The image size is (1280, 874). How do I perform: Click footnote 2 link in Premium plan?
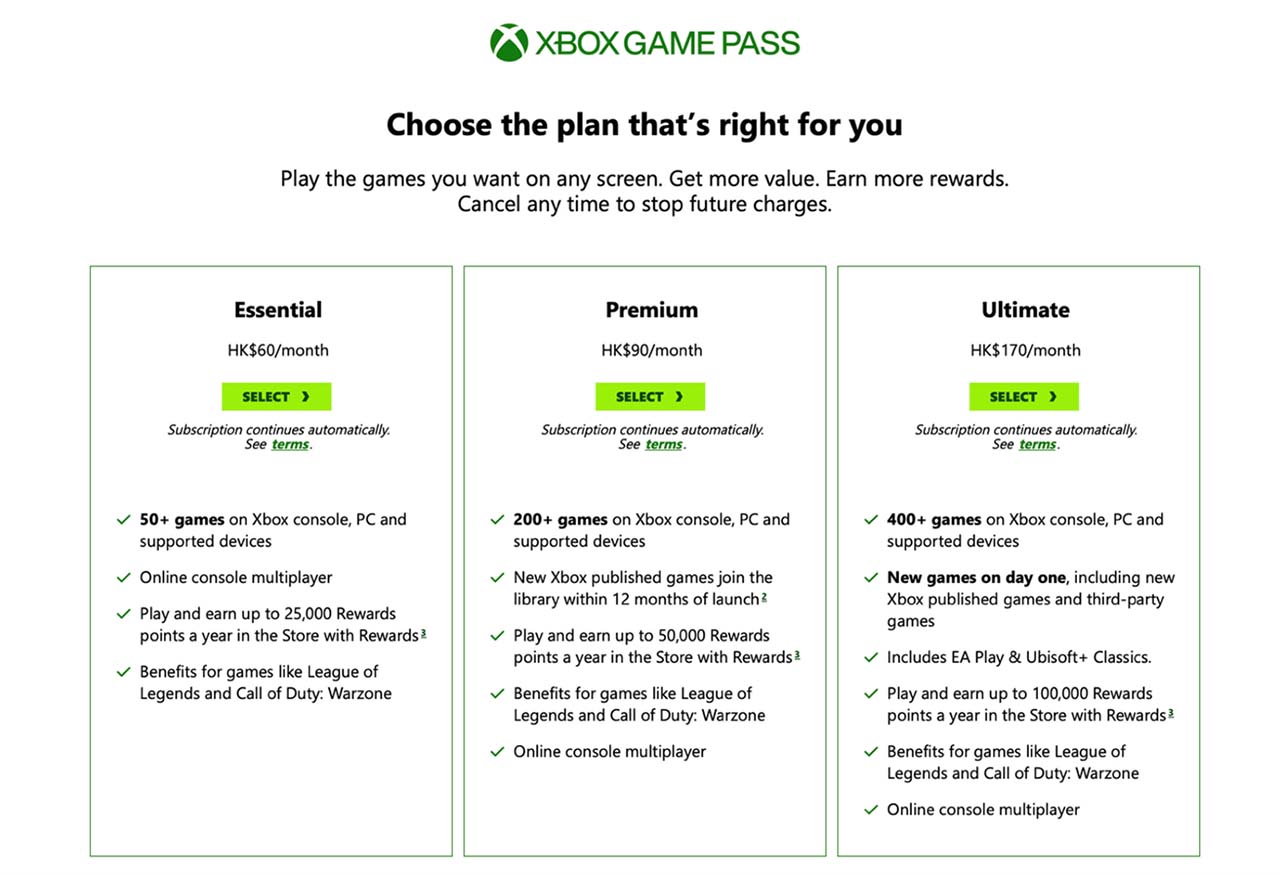(764, 597)
